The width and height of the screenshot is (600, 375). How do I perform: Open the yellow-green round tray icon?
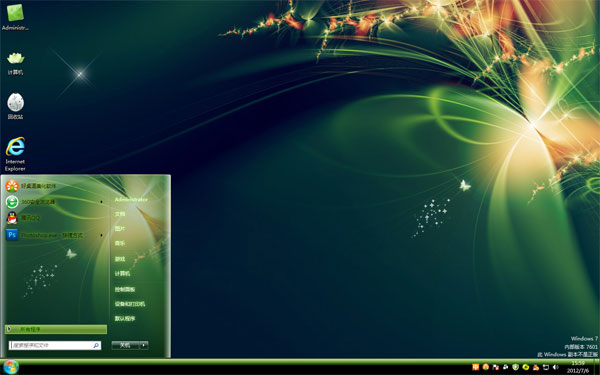click(x=526, y=367)
